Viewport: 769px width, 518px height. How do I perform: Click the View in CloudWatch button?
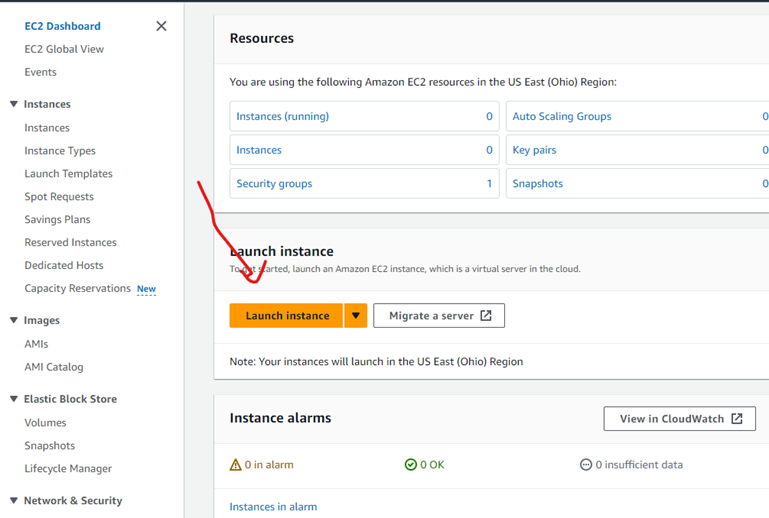click(679, 418)
